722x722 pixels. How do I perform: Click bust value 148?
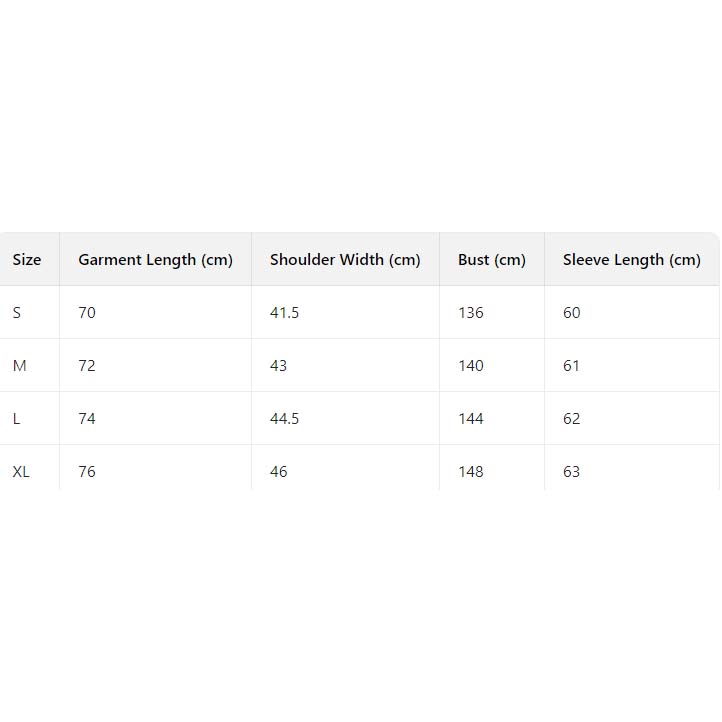click(x=470, y=472)
